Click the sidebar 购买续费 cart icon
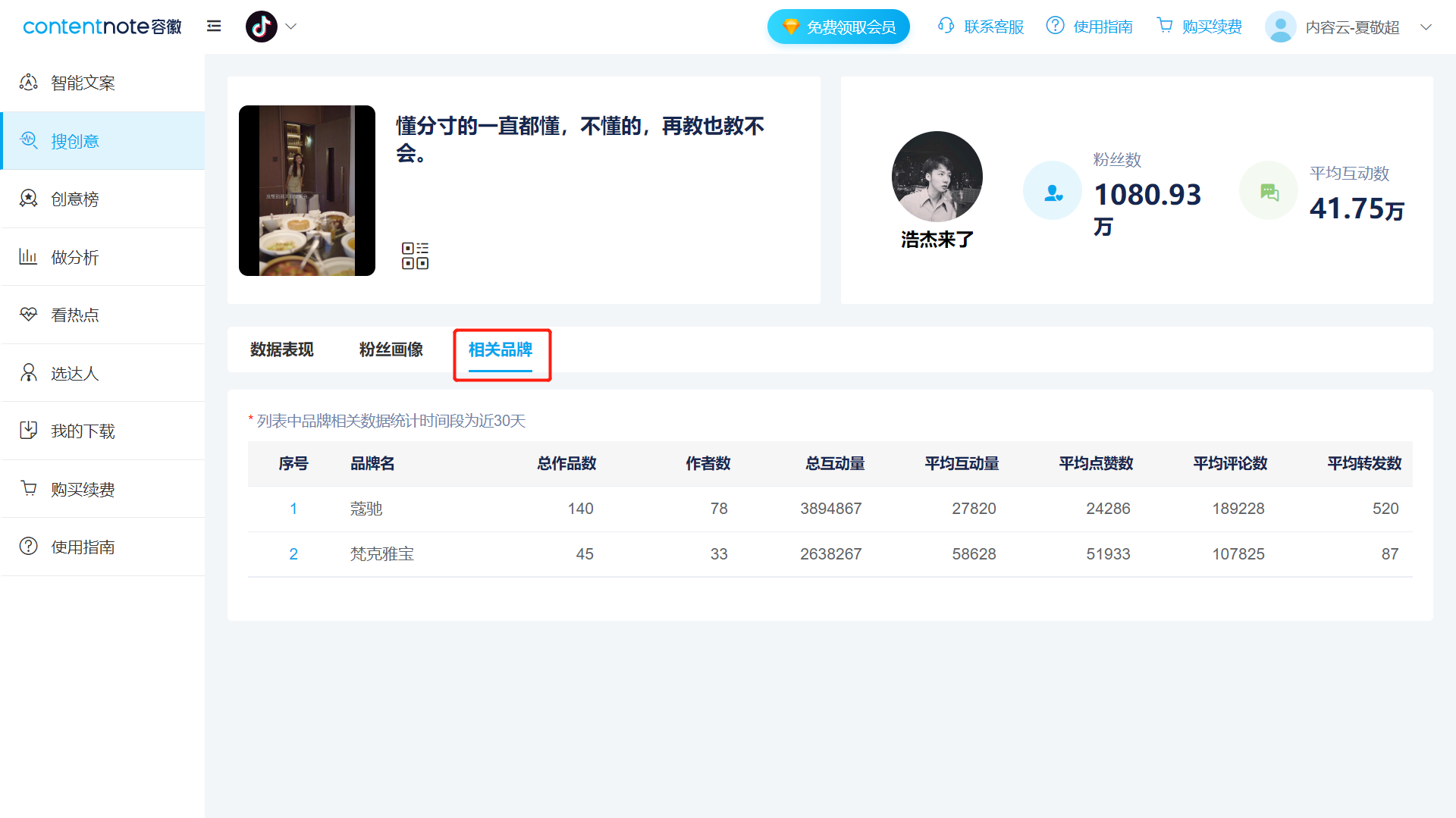This screenshot has width=1456, height=818. click(x=29, y=489)
